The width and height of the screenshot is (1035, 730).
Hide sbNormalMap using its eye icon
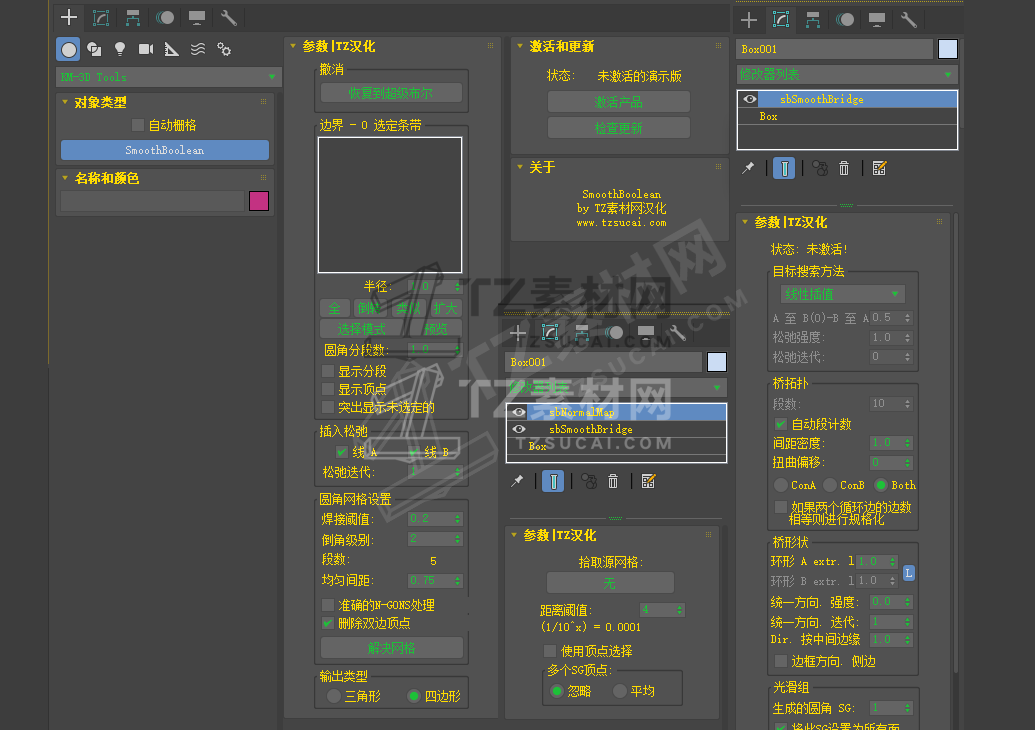(x=519, y=412)
